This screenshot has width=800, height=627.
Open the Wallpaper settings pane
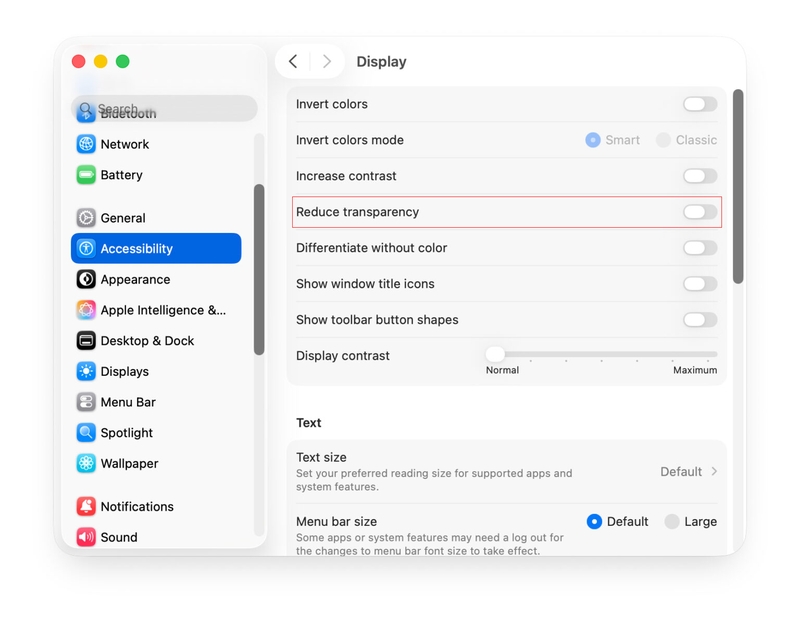click(156, 463)
